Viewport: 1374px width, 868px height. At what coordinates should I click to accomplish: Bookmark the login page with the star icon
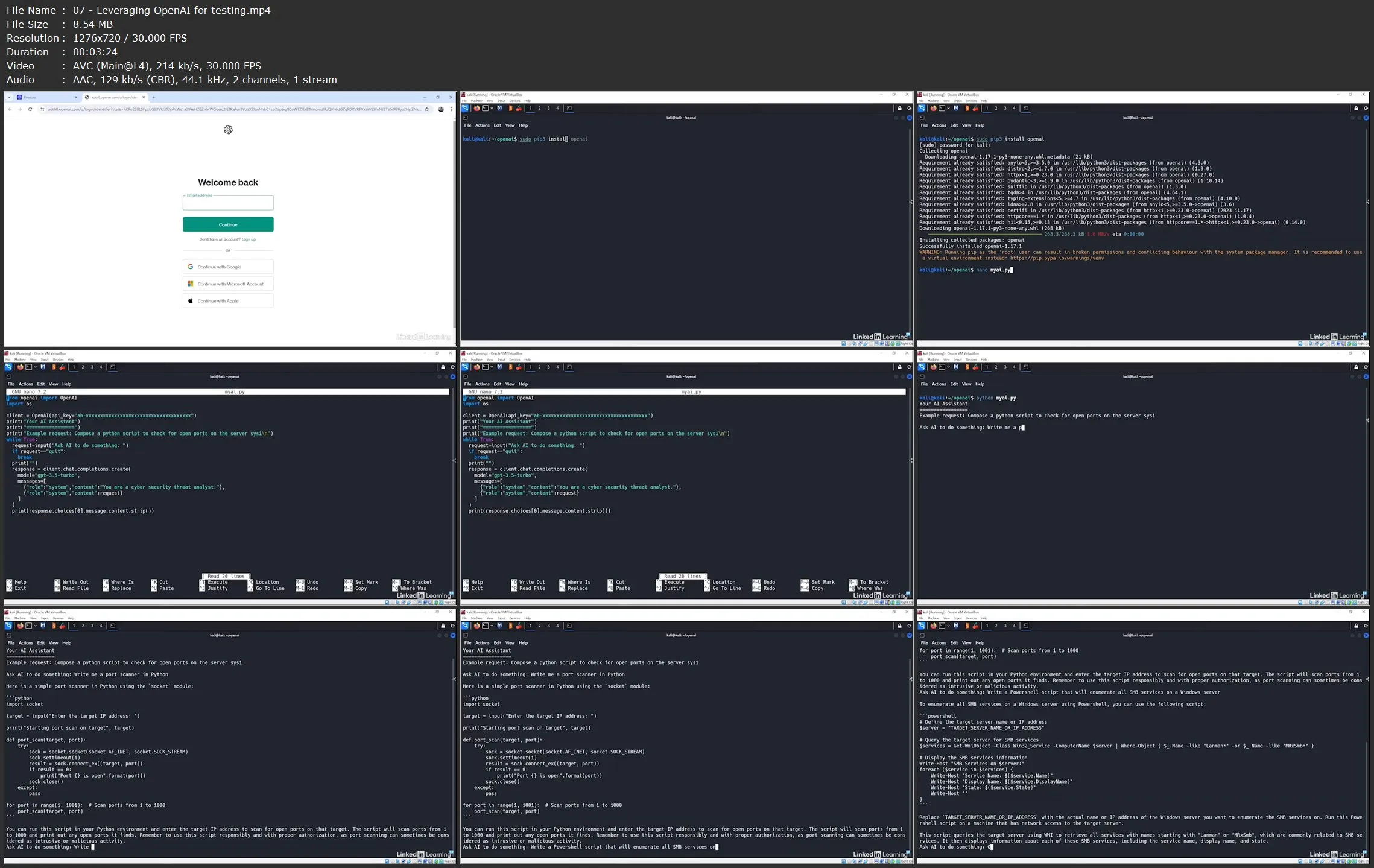coord(427,109)
